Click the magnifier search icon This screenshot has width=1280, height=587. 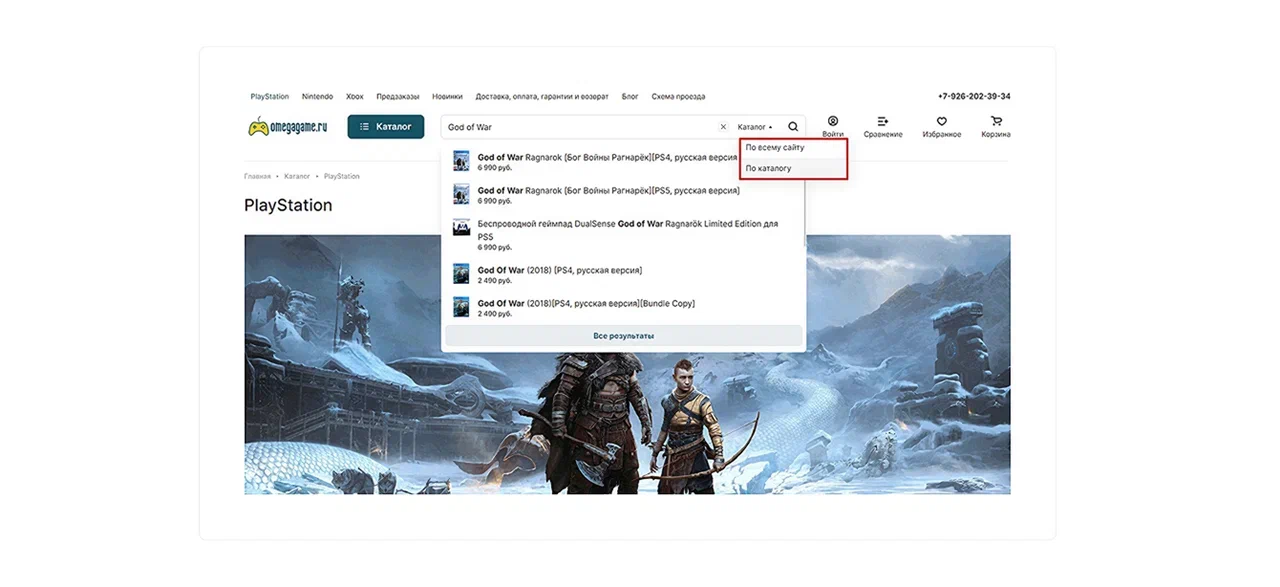point(793,127)
